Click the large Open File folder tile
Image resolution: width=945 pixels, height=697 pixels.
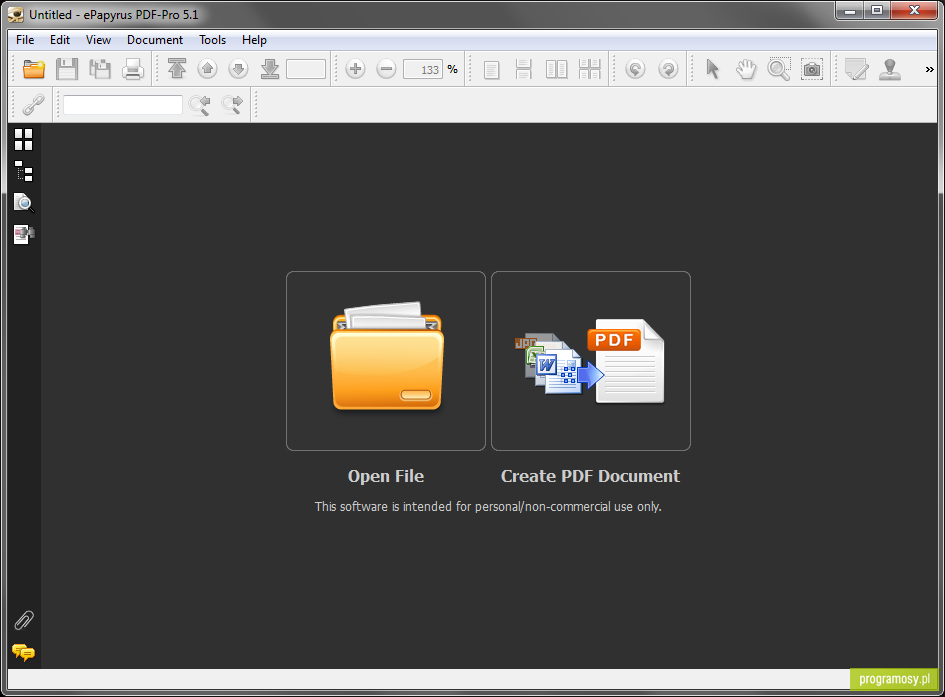pos(386,361)
